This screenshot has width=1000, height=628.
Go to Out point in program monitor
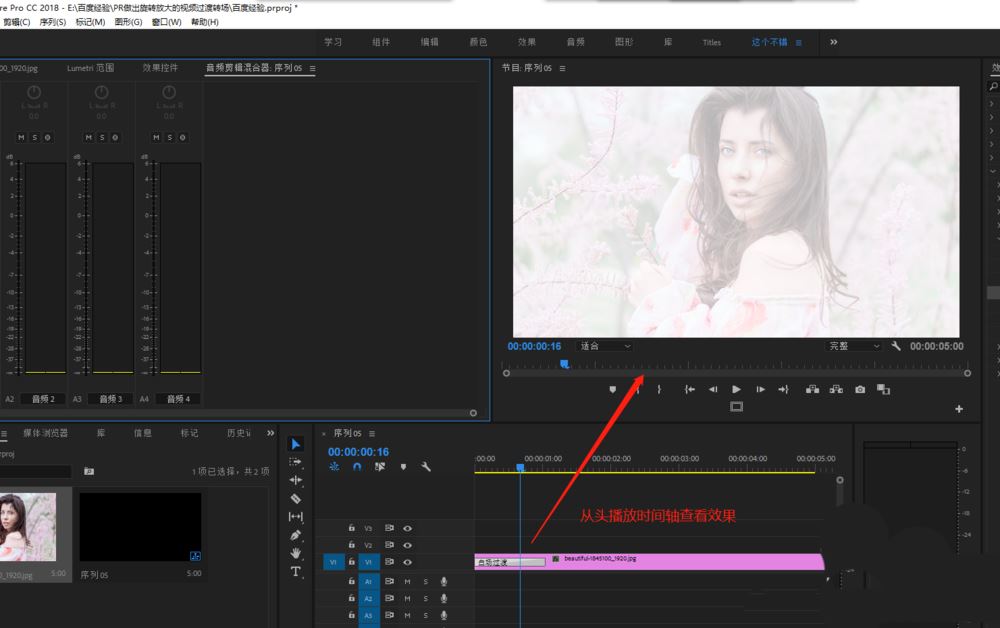point(784,390)
